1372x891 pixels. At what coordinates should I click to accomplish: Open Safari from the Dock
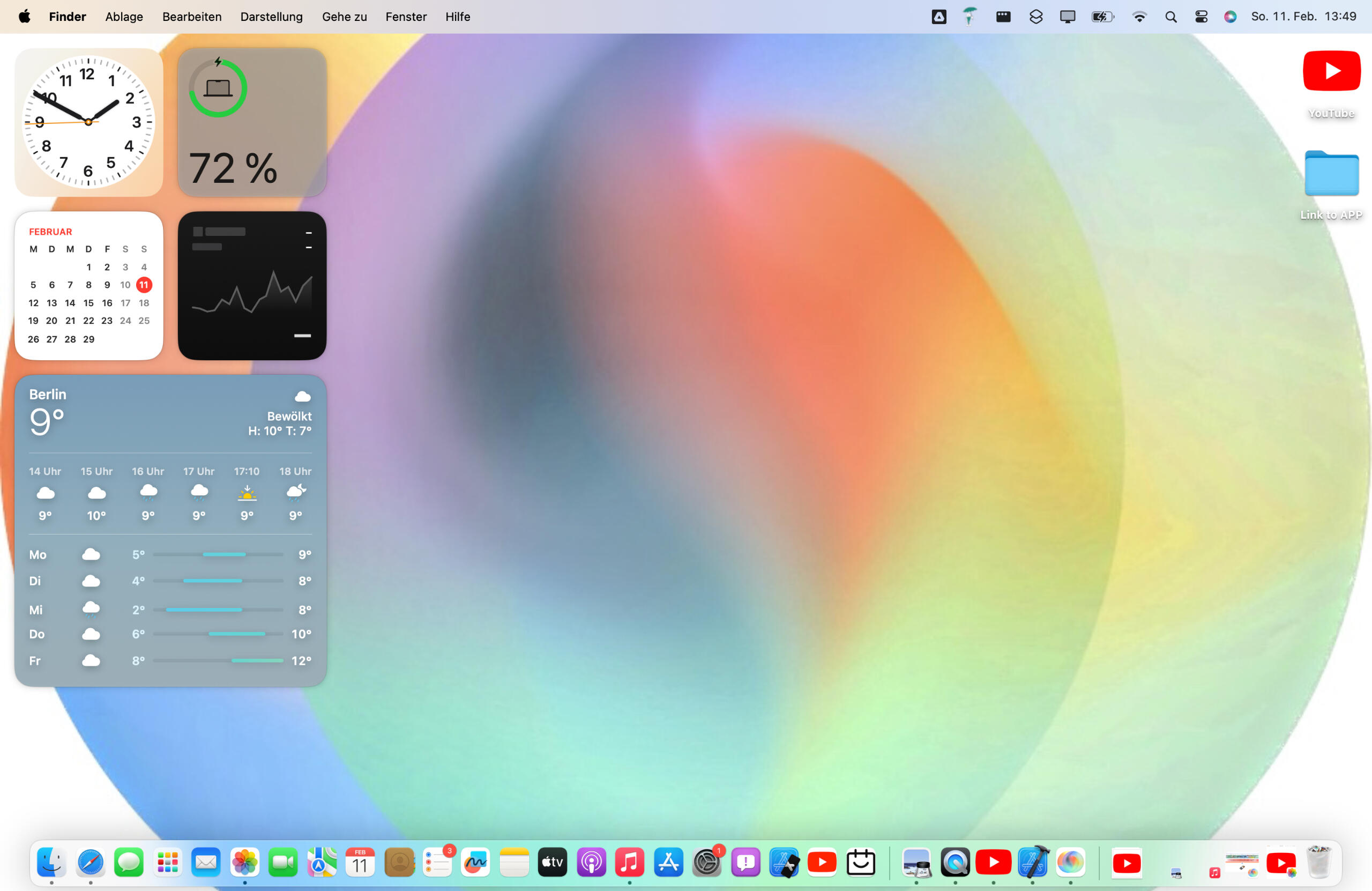coord(91,862)
